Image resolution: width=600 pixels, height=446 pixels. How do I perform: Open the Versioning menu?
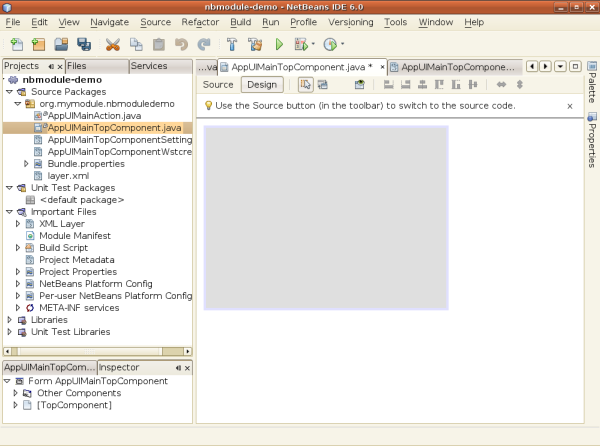pos(351,22)
